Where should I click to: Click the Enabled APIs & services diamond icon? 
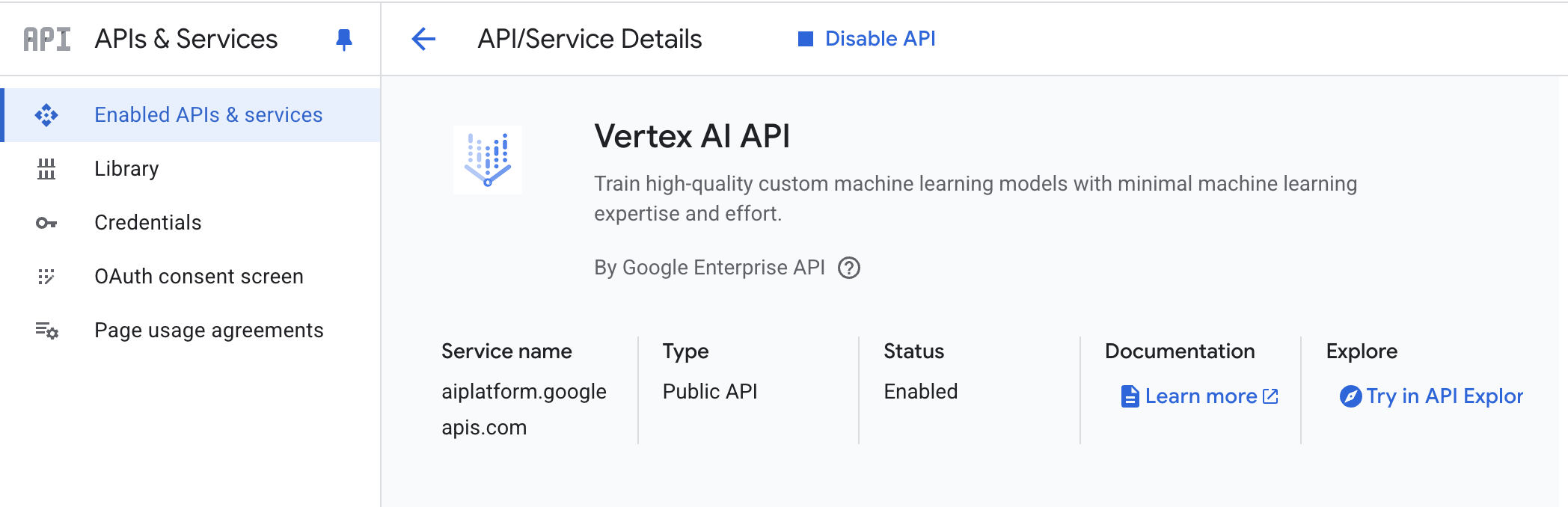(x=46, y=114)
